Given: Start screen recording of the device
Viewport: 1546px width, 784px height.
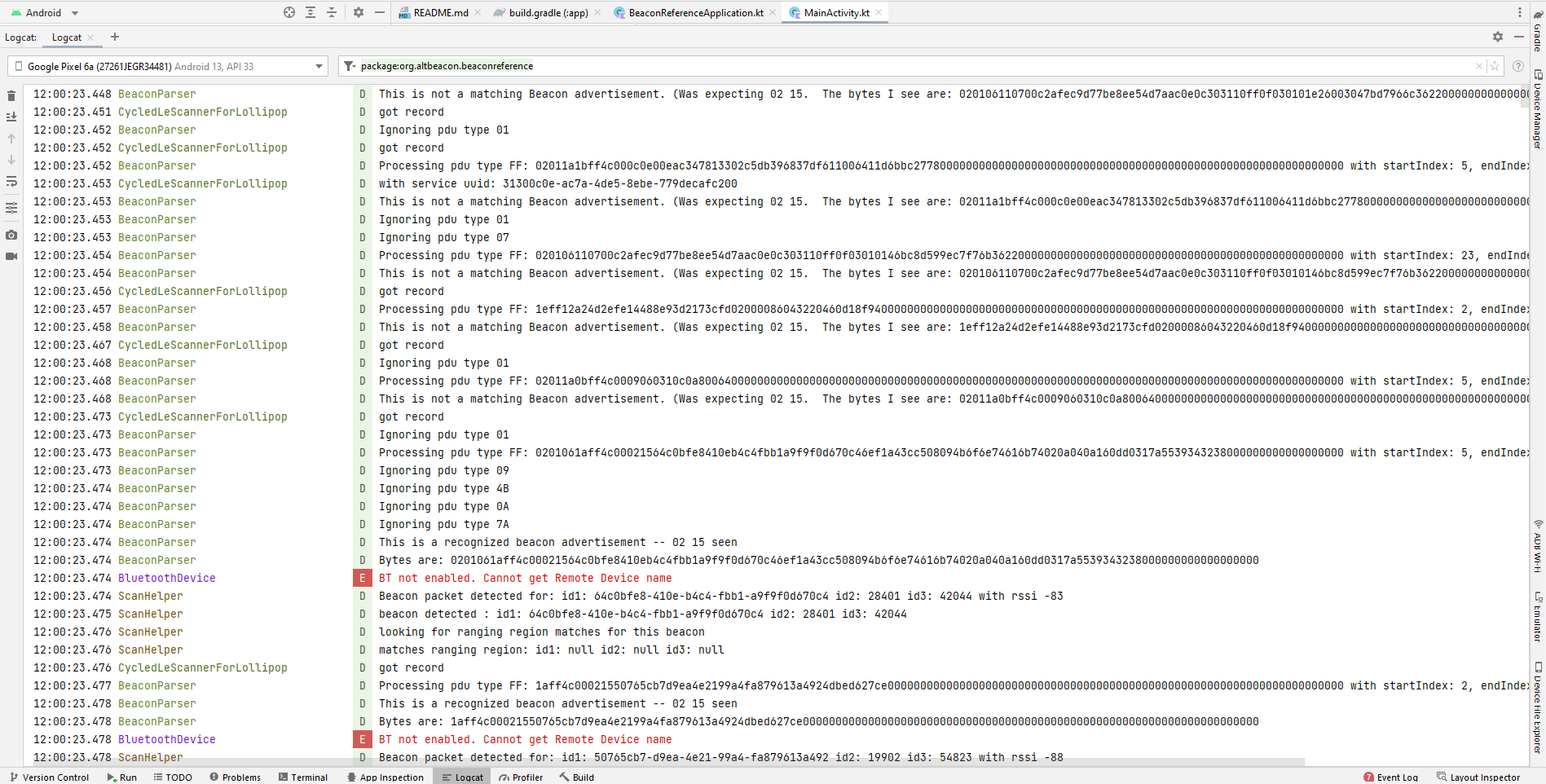Looking at the screenshot, I should 11,255.
